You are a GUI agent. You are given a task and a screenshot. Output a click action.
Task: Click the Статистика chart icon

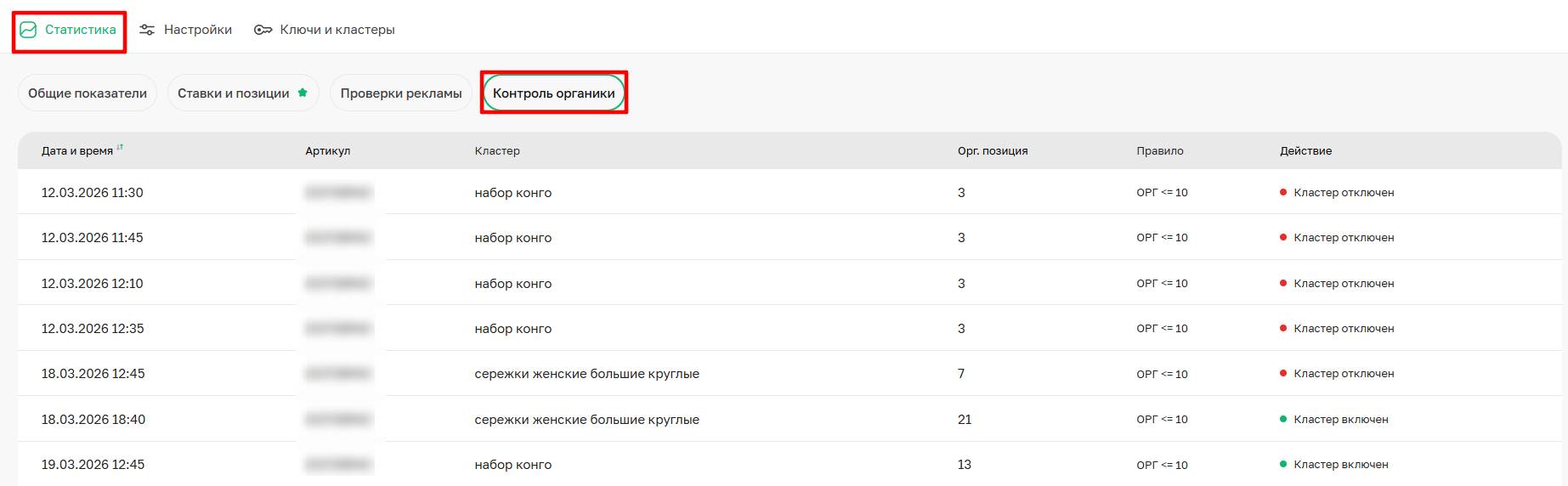[x=28, y=30]
